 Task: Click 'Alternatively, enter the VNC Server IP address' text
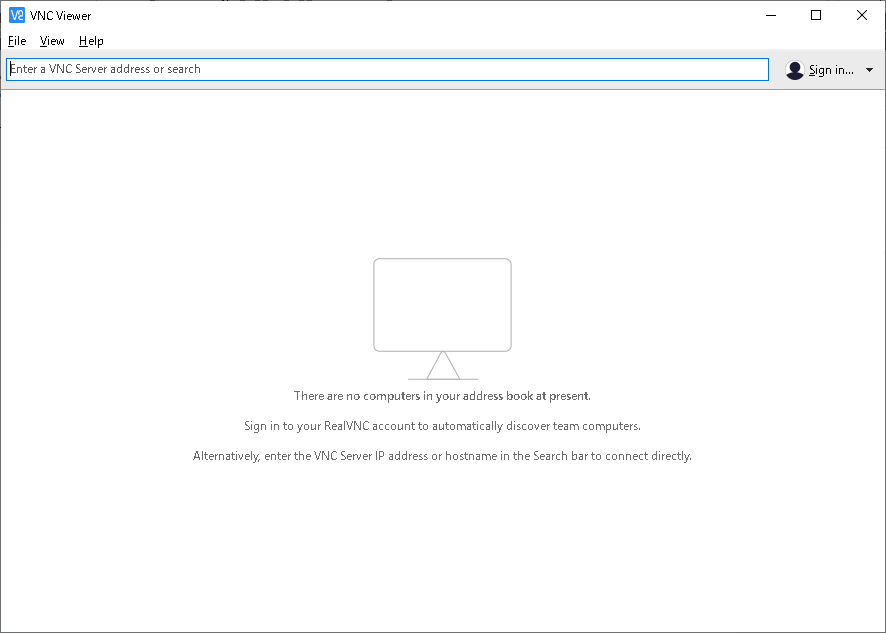coord(442,456)
